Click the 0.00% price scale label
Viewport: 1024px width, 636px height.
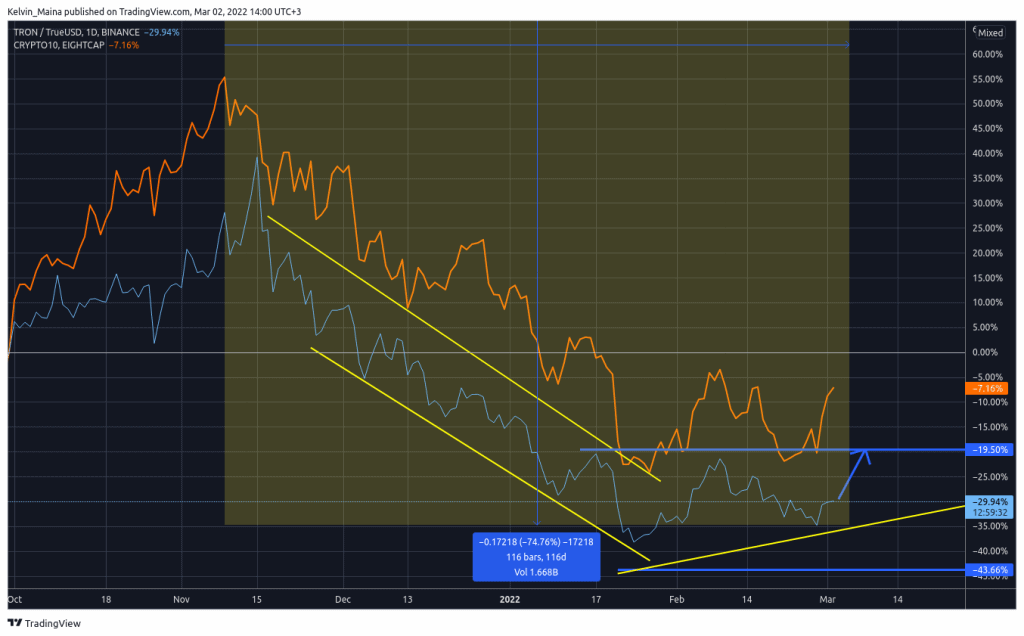(x=987, y=352)
